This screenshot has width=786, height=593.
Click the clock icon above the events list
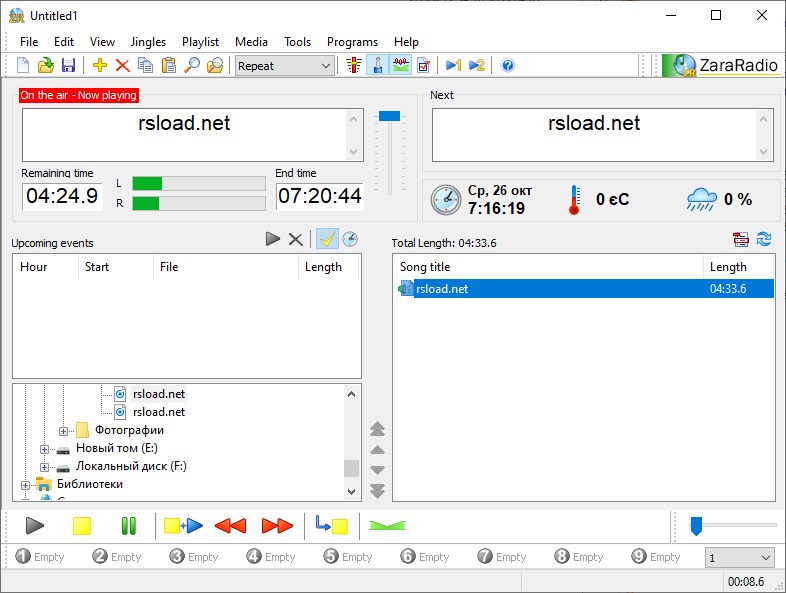tap(350, 239)
